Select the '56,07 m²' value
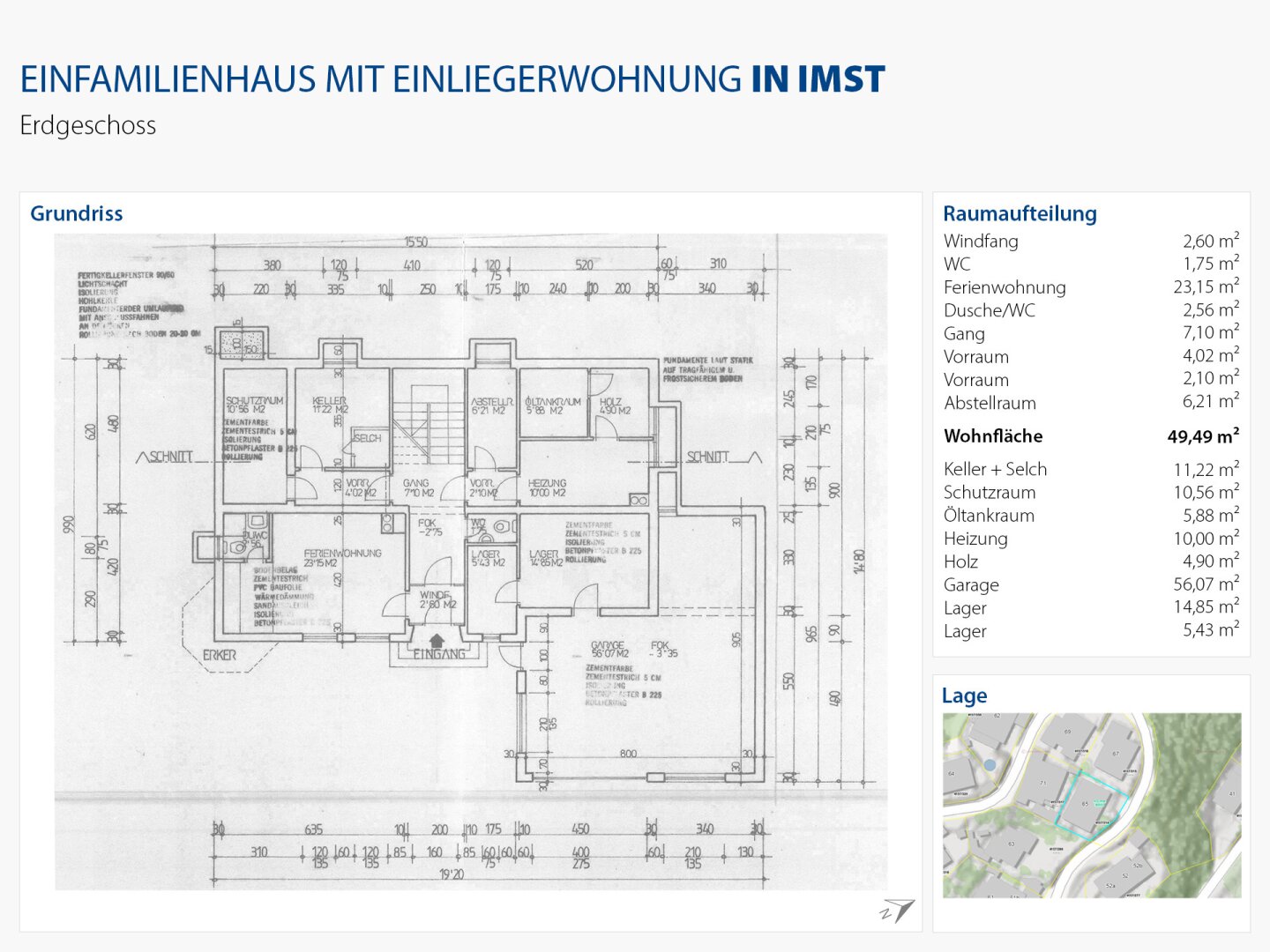This screenshot has height=952, width=1270. click(x=1206, y=584)
